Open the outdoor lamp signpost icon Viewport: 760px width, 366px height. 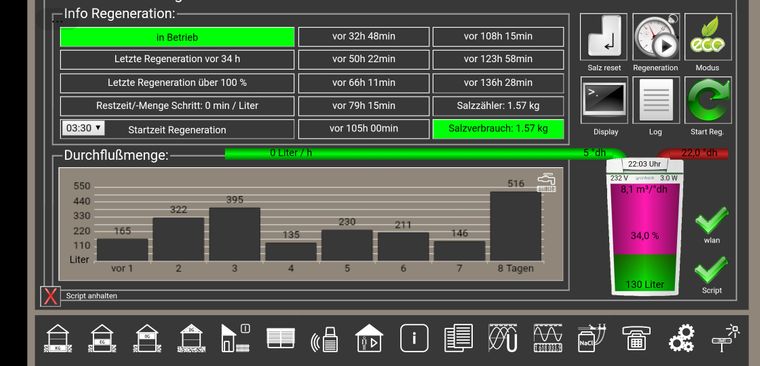tap(726, 338)
